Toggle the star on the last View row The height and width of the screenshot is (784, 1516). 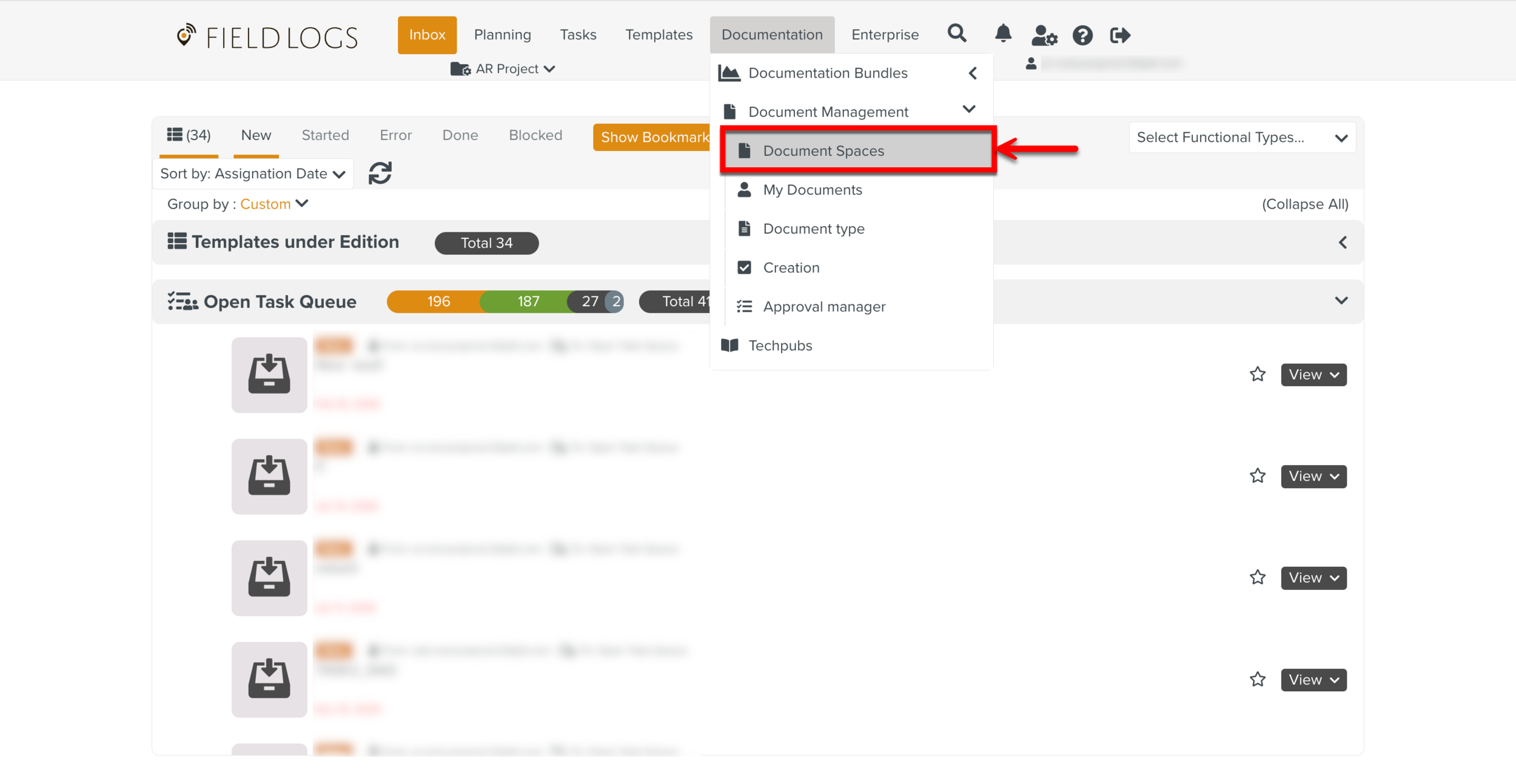point(1258,679)
